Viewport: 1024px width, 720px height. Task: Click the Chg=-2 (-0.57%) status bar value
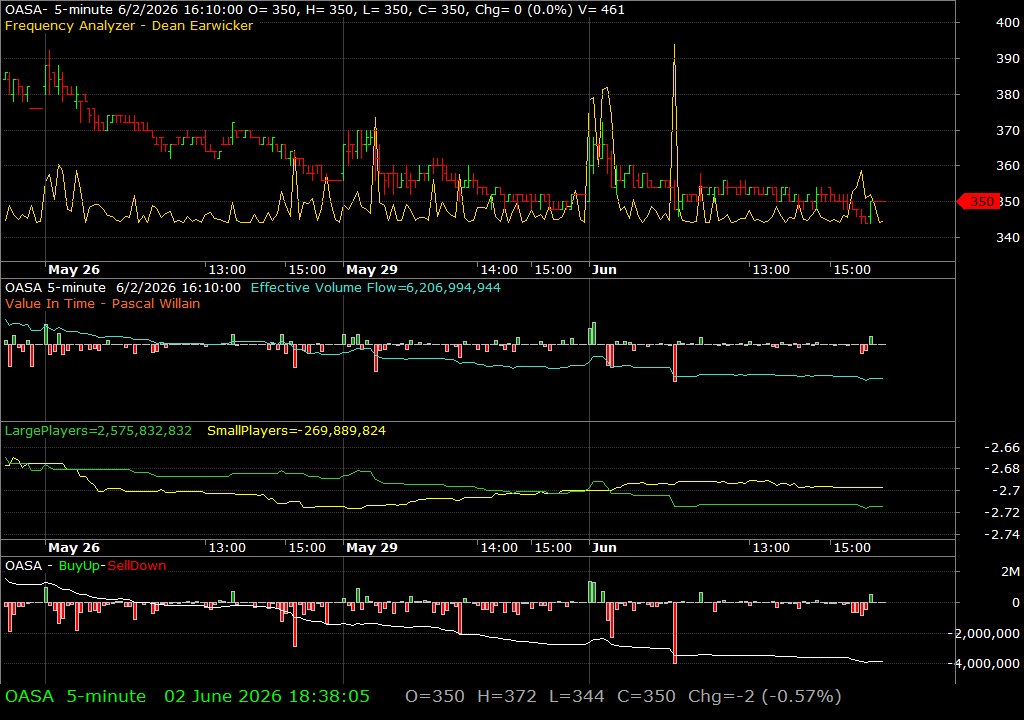pyautogui.click(x=765, y=696)
